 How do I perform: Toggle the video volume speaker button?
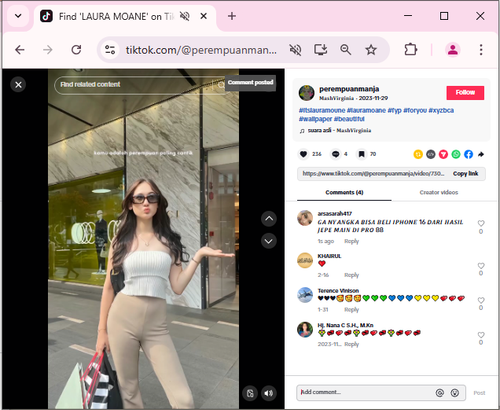click(x=268, y=393)
